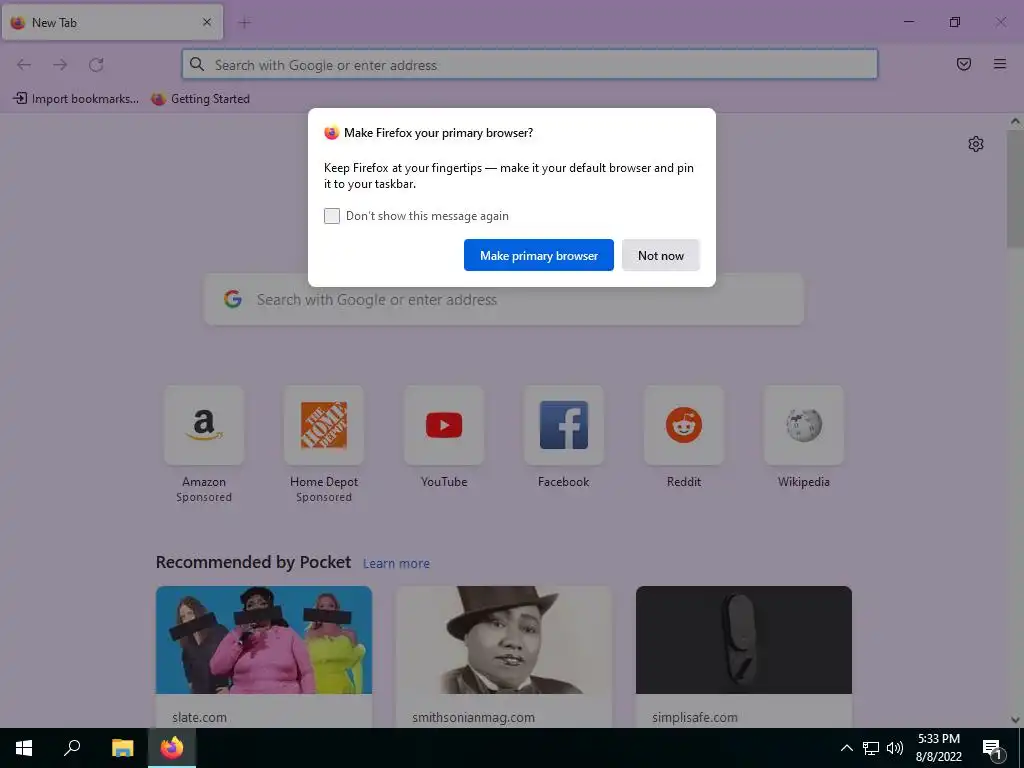
Task: Open the new tab plus button
Action: coord(245,23)
